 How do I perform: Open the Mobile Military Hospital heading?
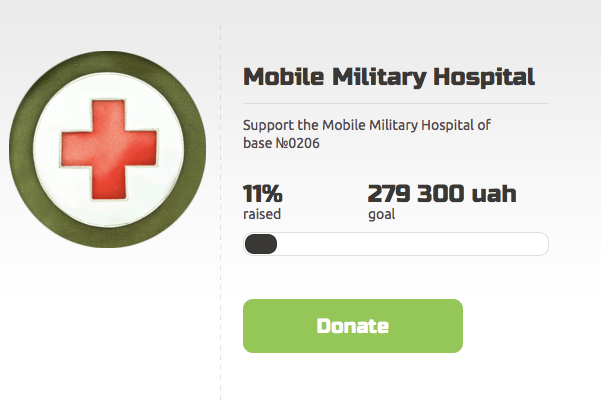pyautogui.click(x=389, y=76)
